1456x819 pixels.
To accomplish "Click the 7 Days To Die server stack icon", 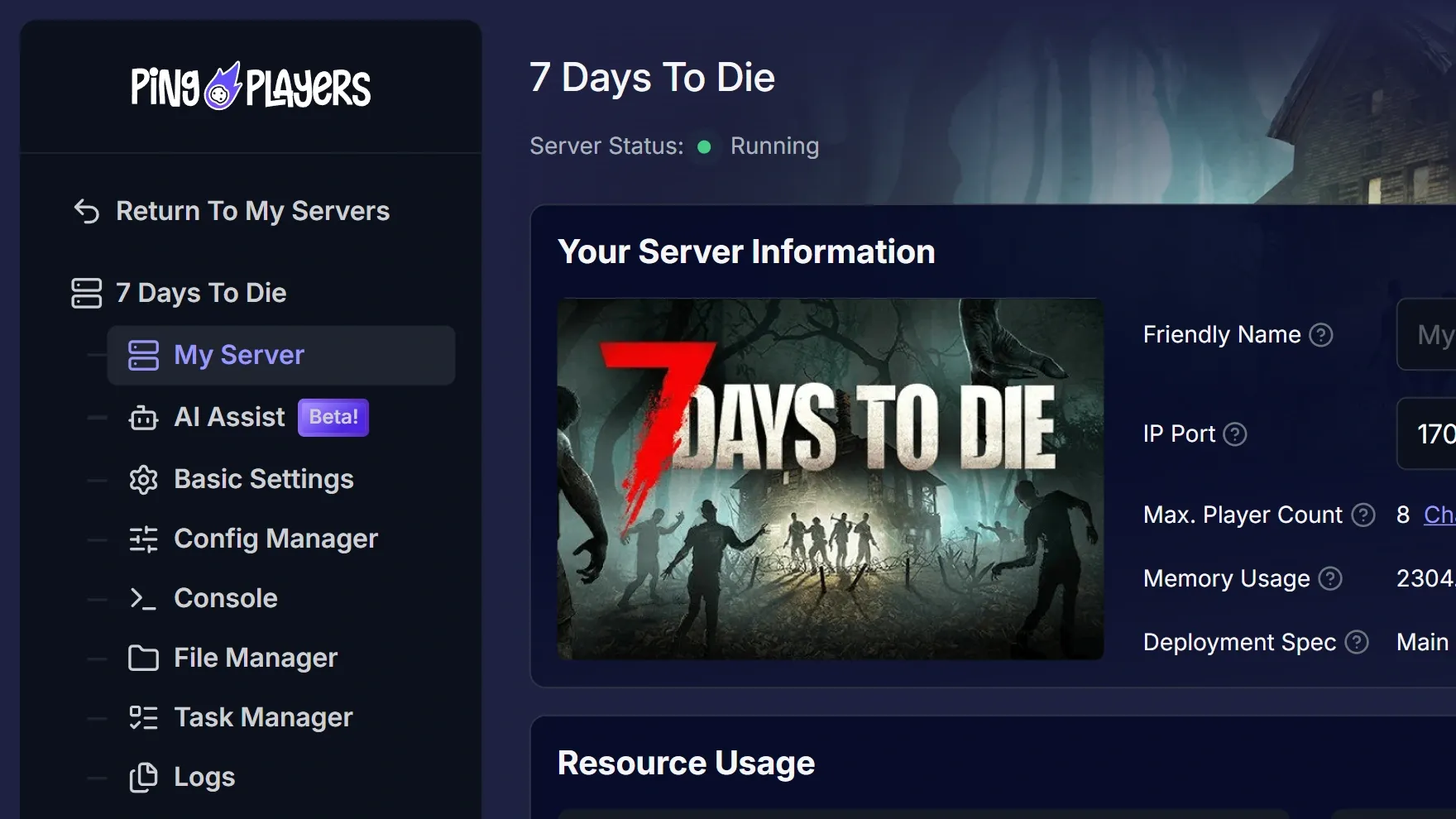I will pos(87,293).
